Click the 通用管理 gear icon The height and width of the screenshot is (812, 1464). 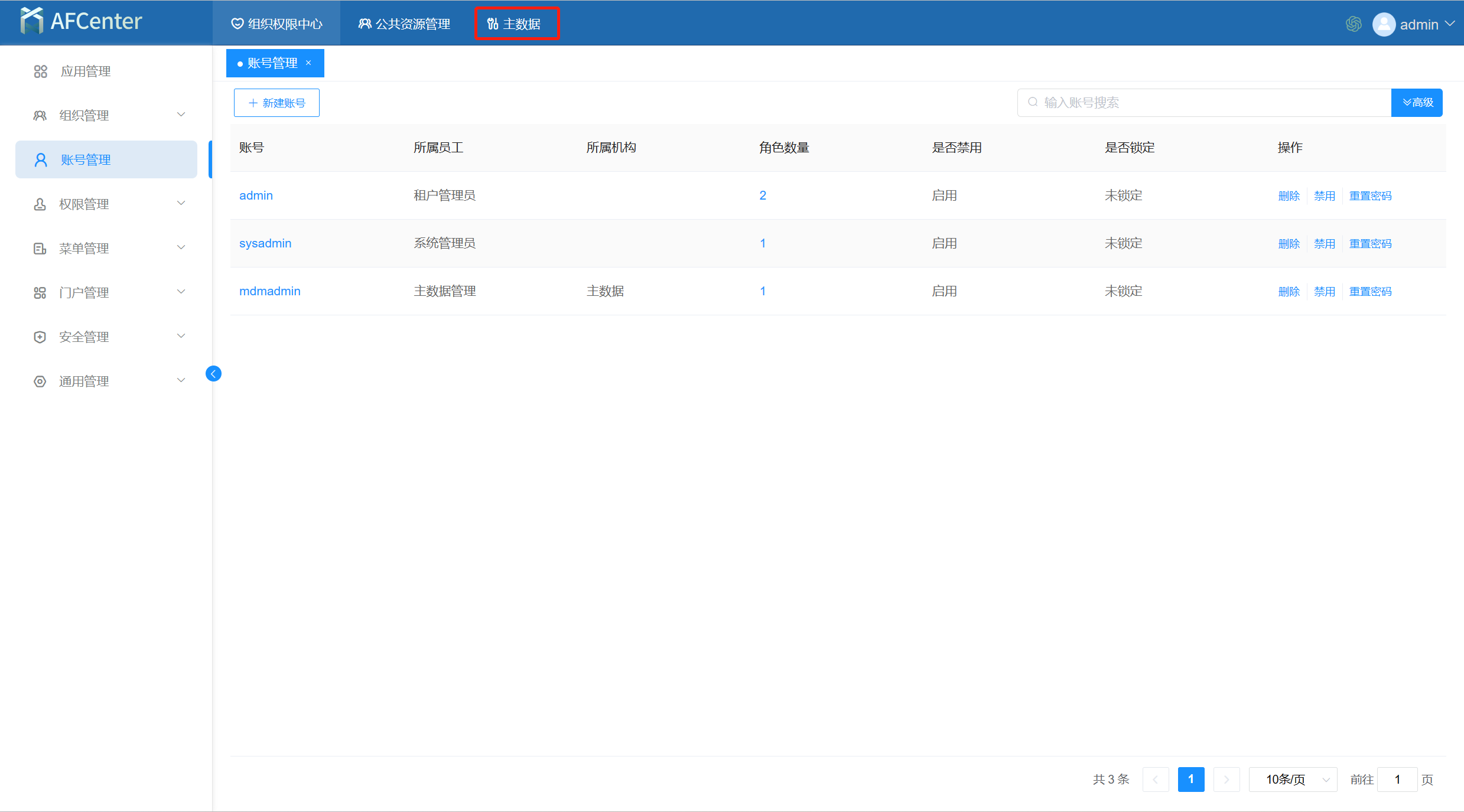[40, 381]
